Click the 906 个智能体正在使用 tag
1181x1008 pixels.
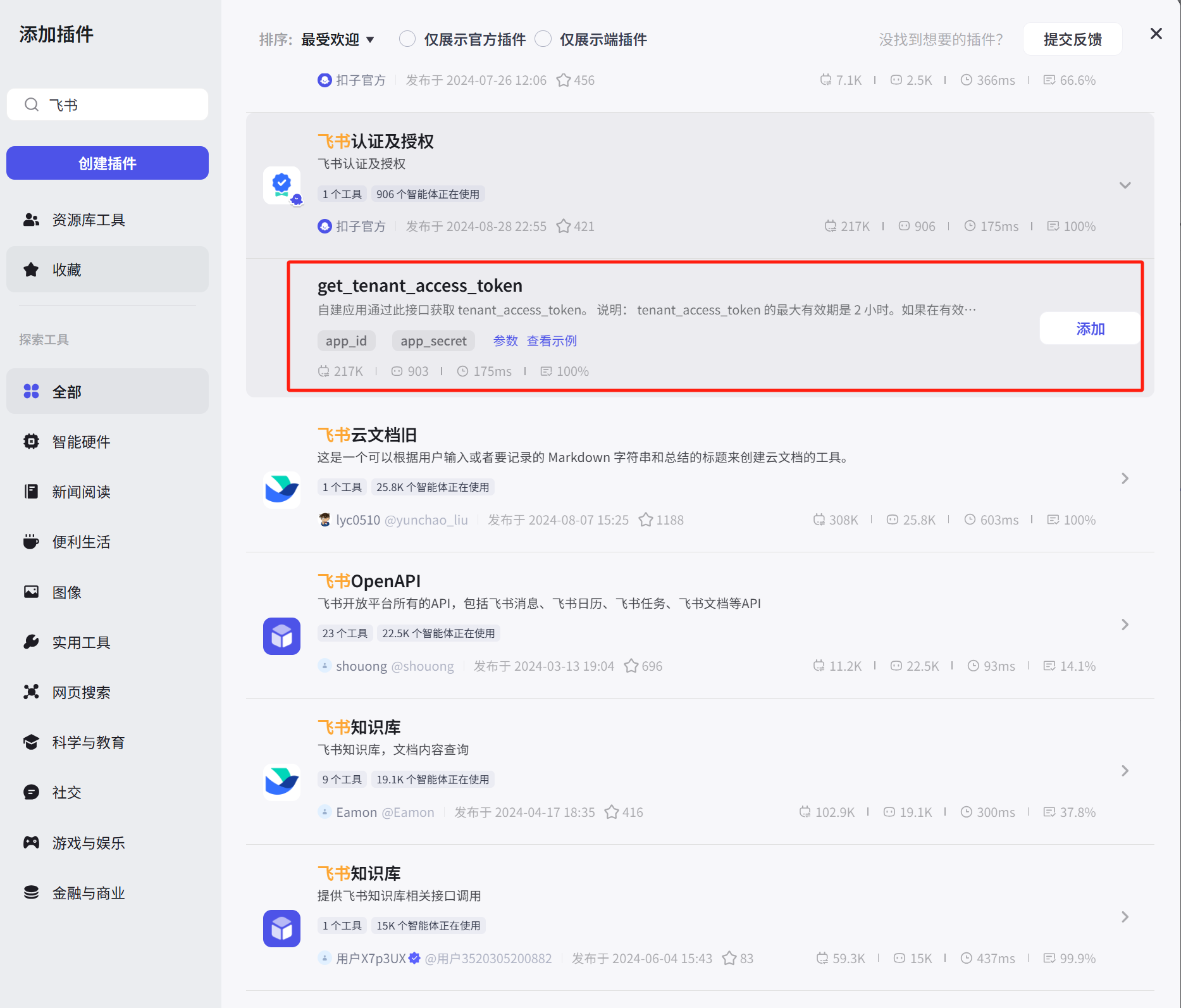[x=428, y=194]
